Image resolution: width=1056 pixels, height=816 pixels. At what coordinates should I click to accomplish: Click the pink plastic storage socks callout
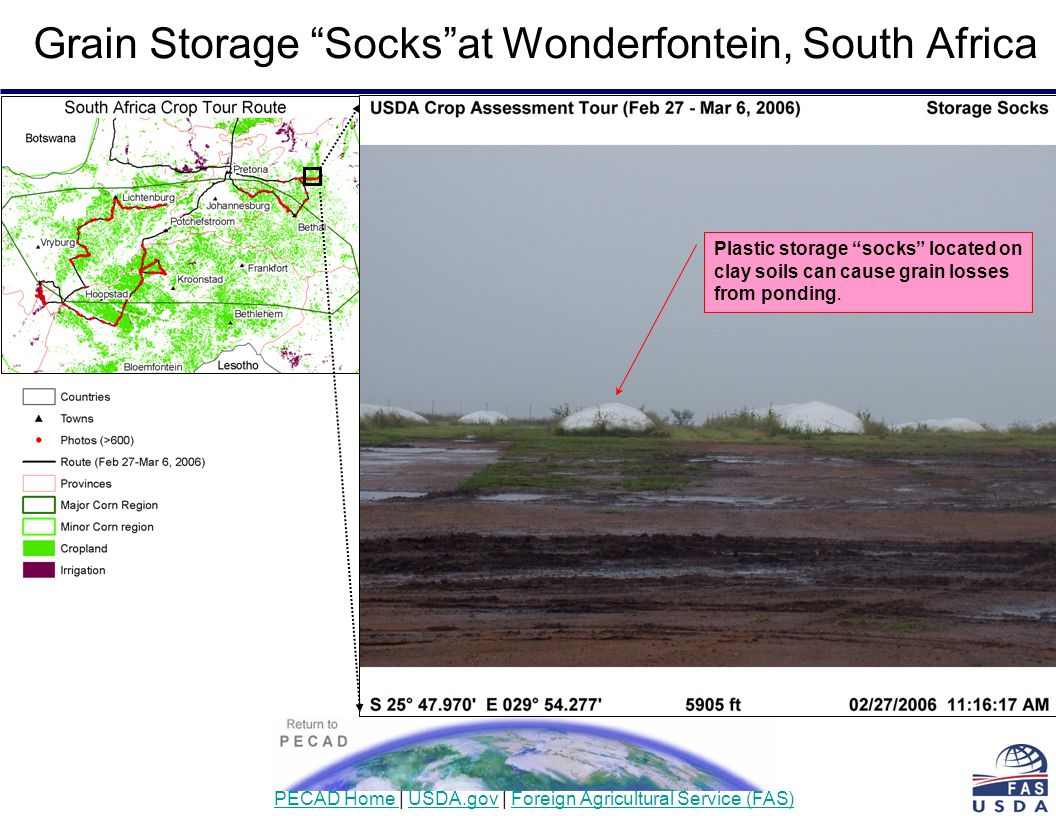coord(868,272)
